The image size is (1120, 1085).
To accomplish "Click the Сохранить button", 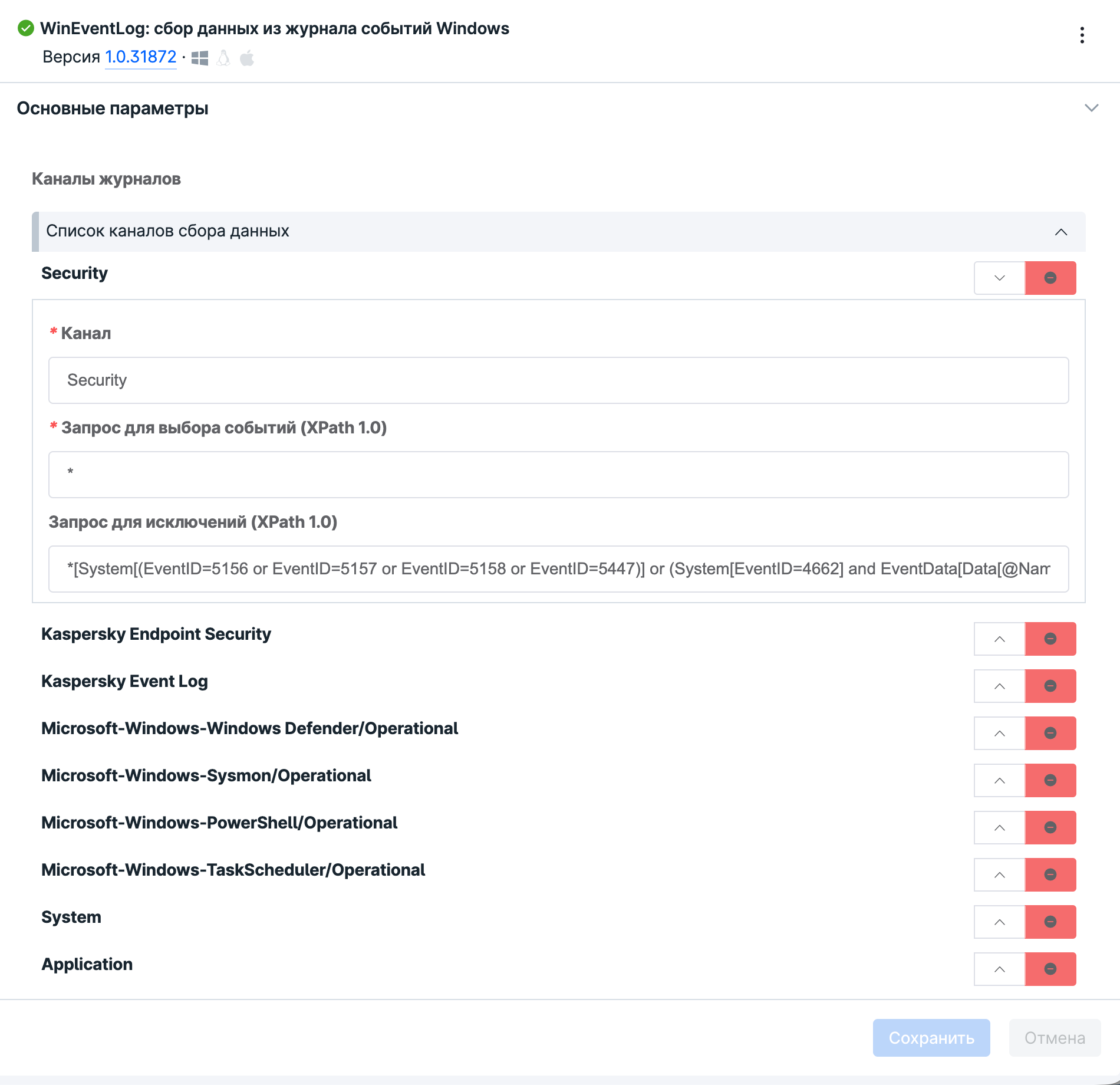I will click(931, 1038).
